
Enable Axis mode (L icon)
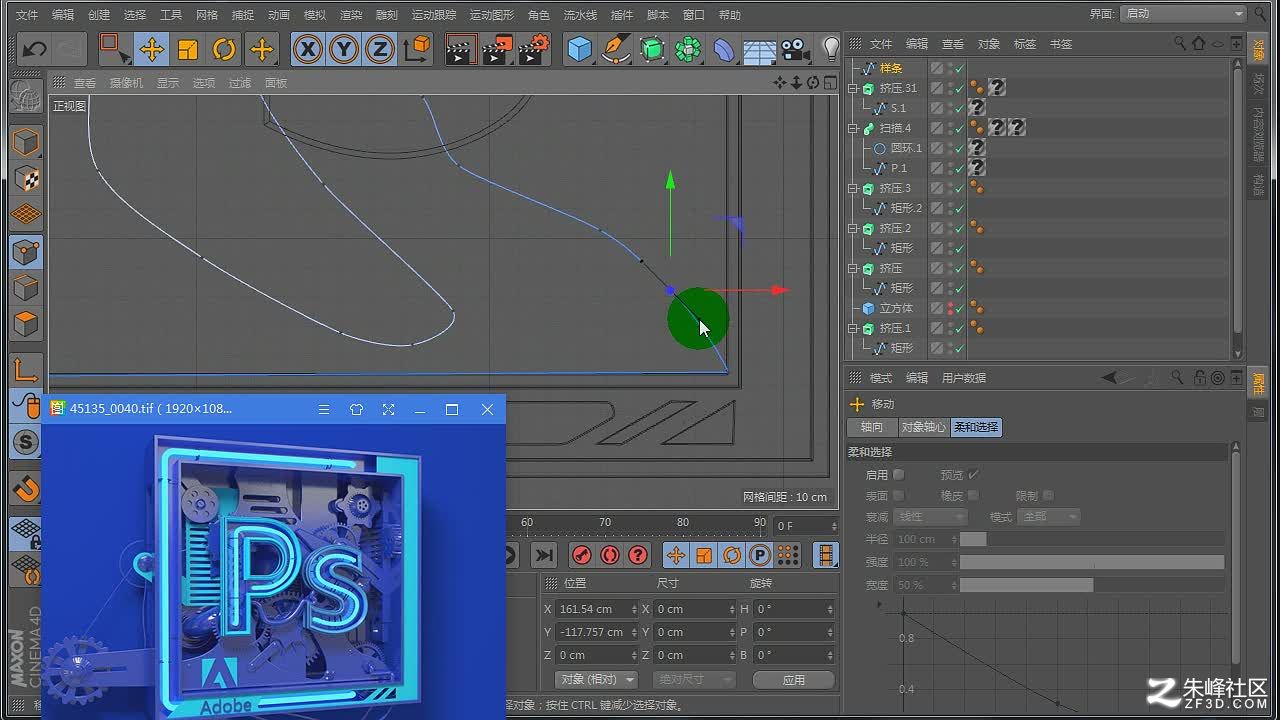click(26, 370)
